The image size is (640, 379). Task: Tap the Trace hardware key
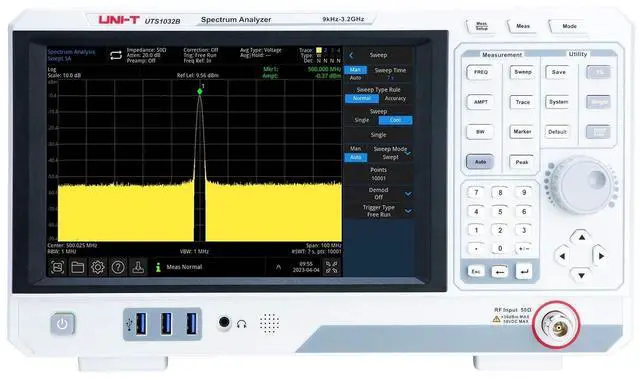(x=522, y=102)
